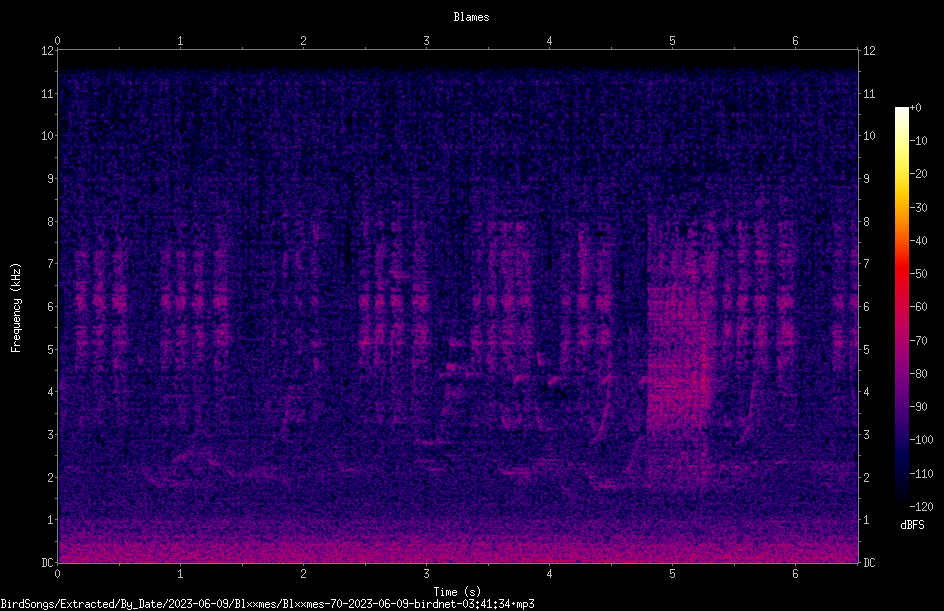
Task: Click the "Time (s)" axis label
Action: [457, 592]
